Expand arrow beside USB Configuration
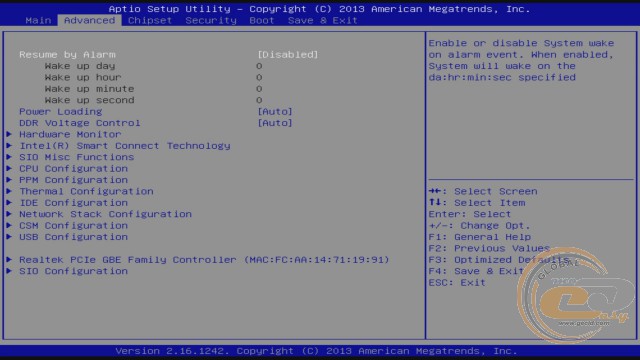Viewport: 640px width, 360px height. 9,237
